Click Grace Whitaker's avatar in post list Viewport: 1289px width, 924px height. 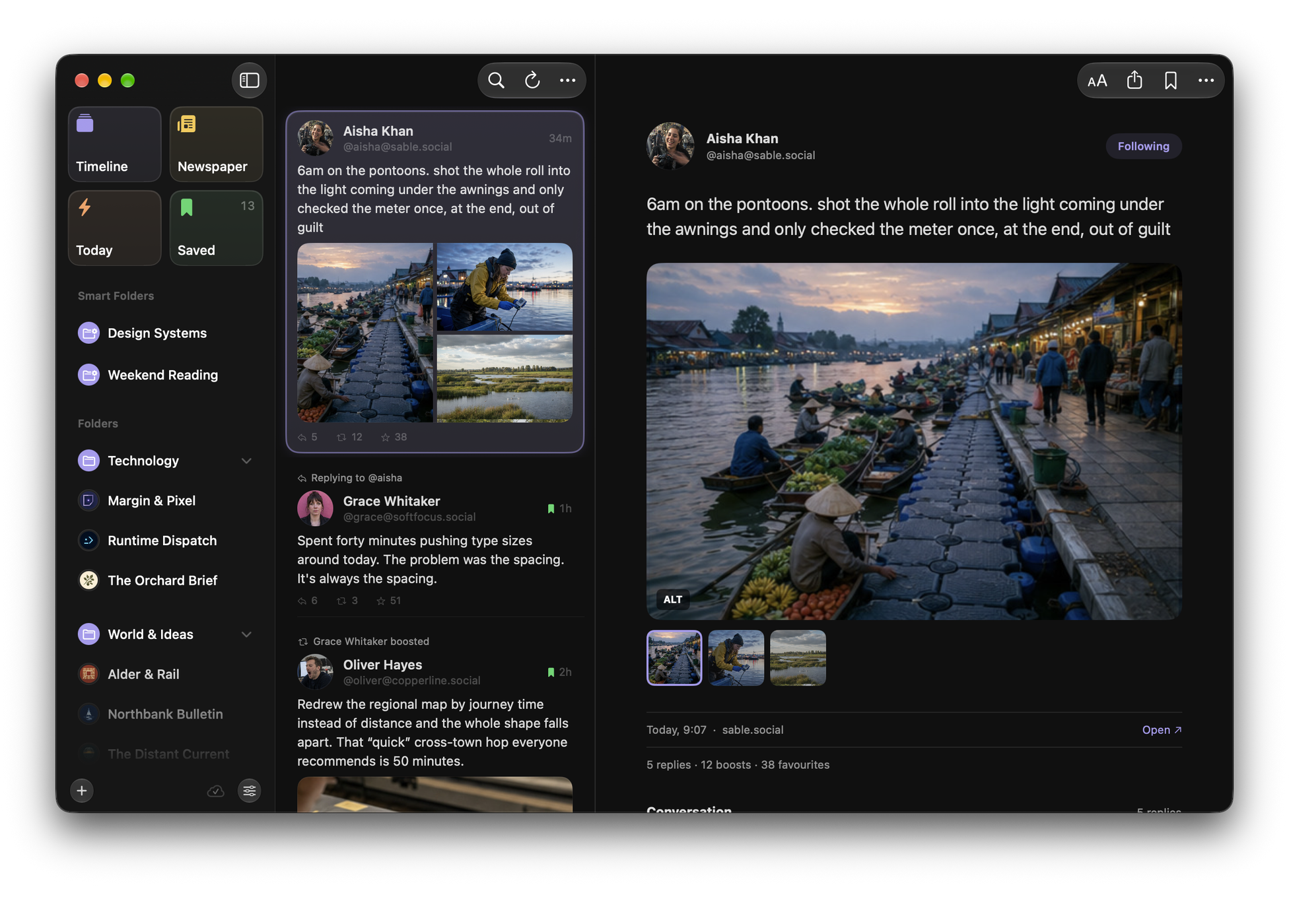315,508
